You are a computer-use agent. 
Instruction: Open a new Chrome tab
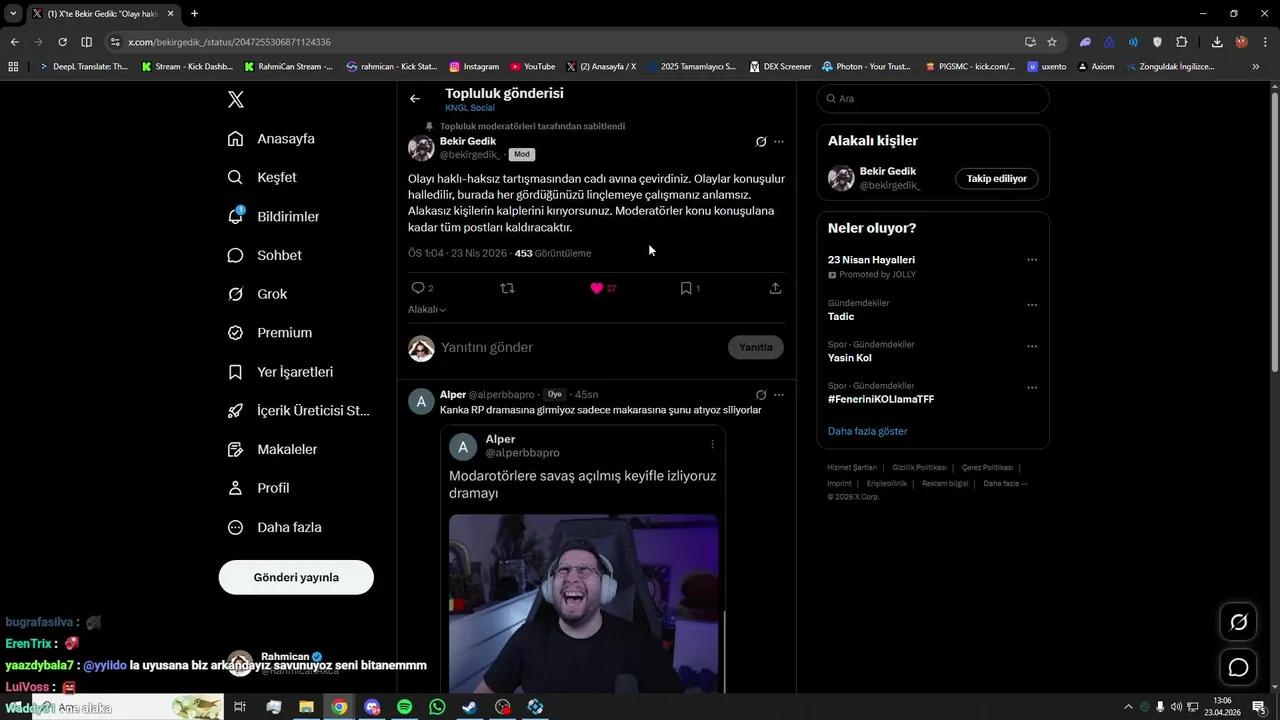pyautogui.click(x=194, y=14)
